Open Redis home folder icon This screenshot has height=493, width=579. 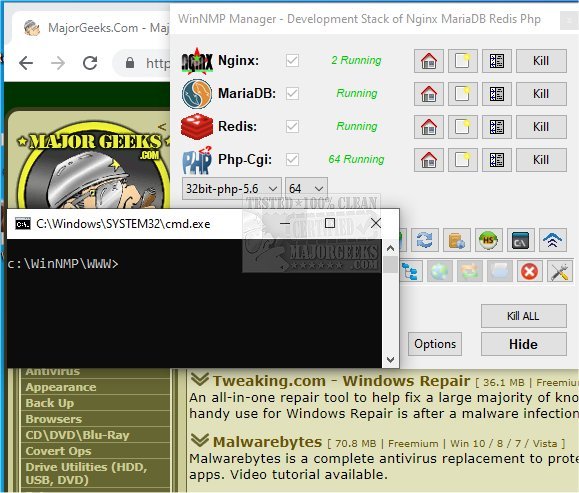click(428, 127)
